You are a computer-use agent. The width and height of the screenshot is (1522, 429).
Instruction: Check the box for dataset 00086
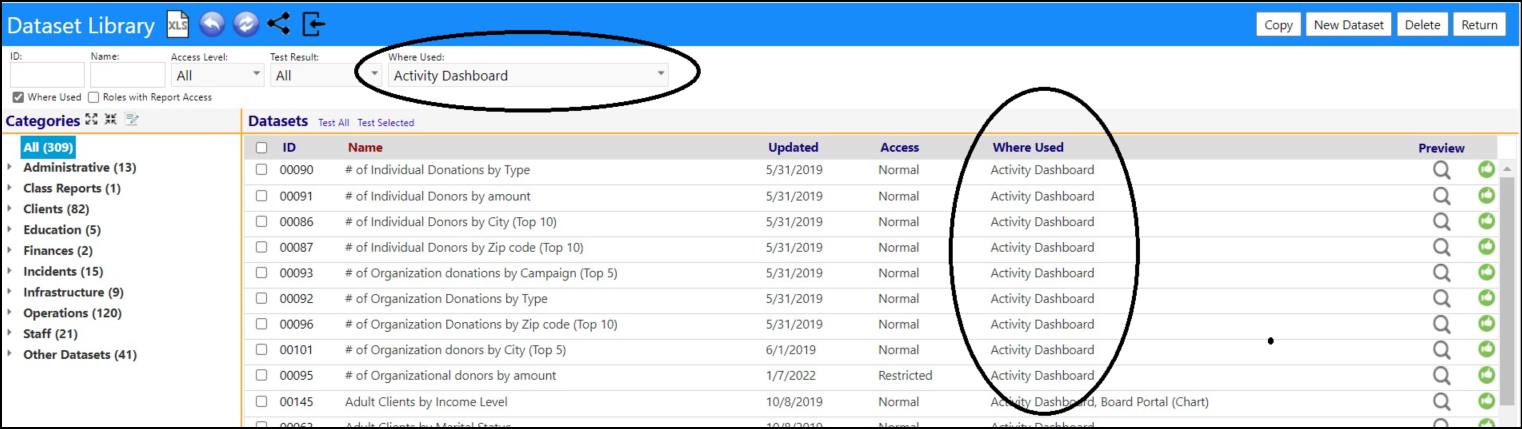point(261,222)
